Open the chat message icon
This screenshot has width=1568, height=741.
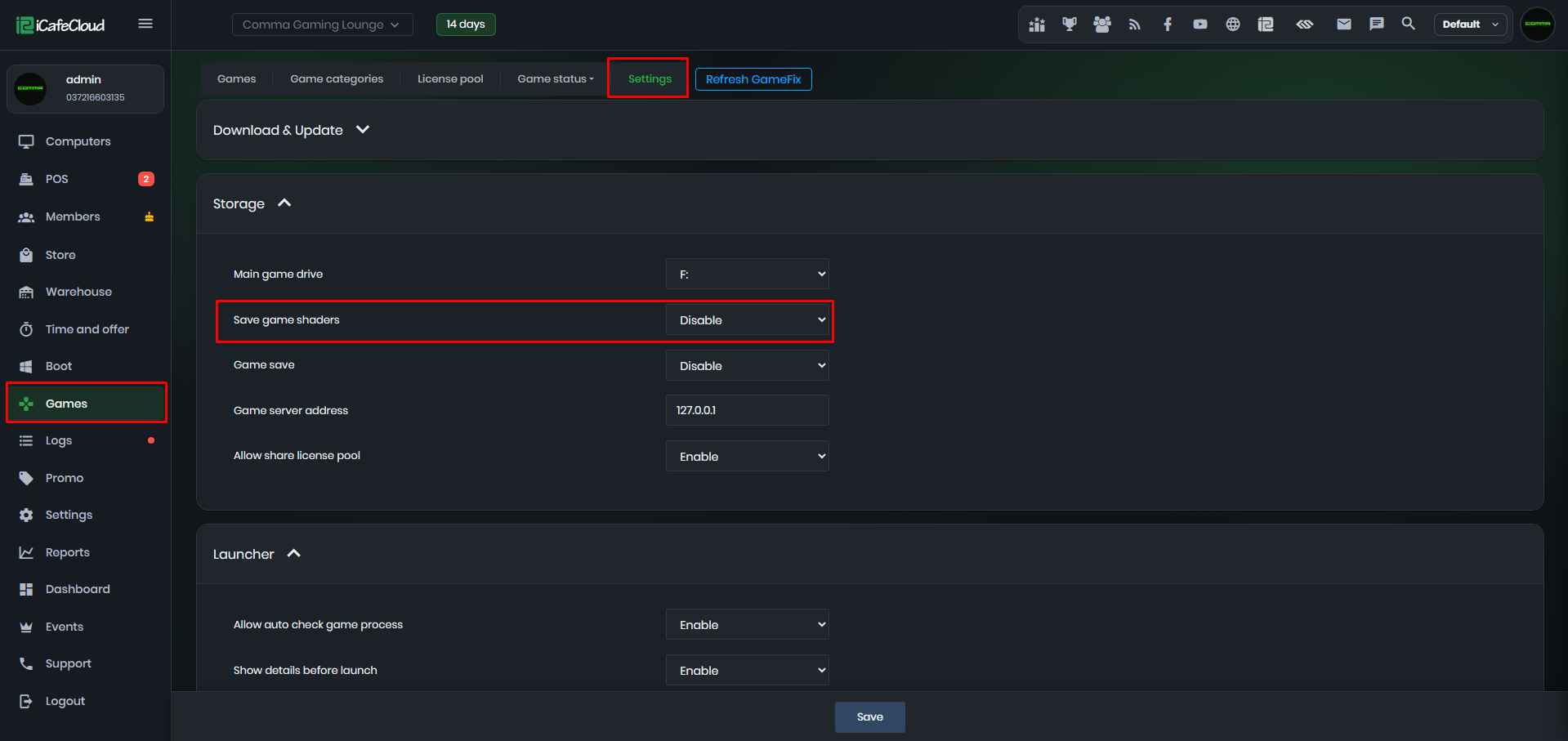(1377, 25)
